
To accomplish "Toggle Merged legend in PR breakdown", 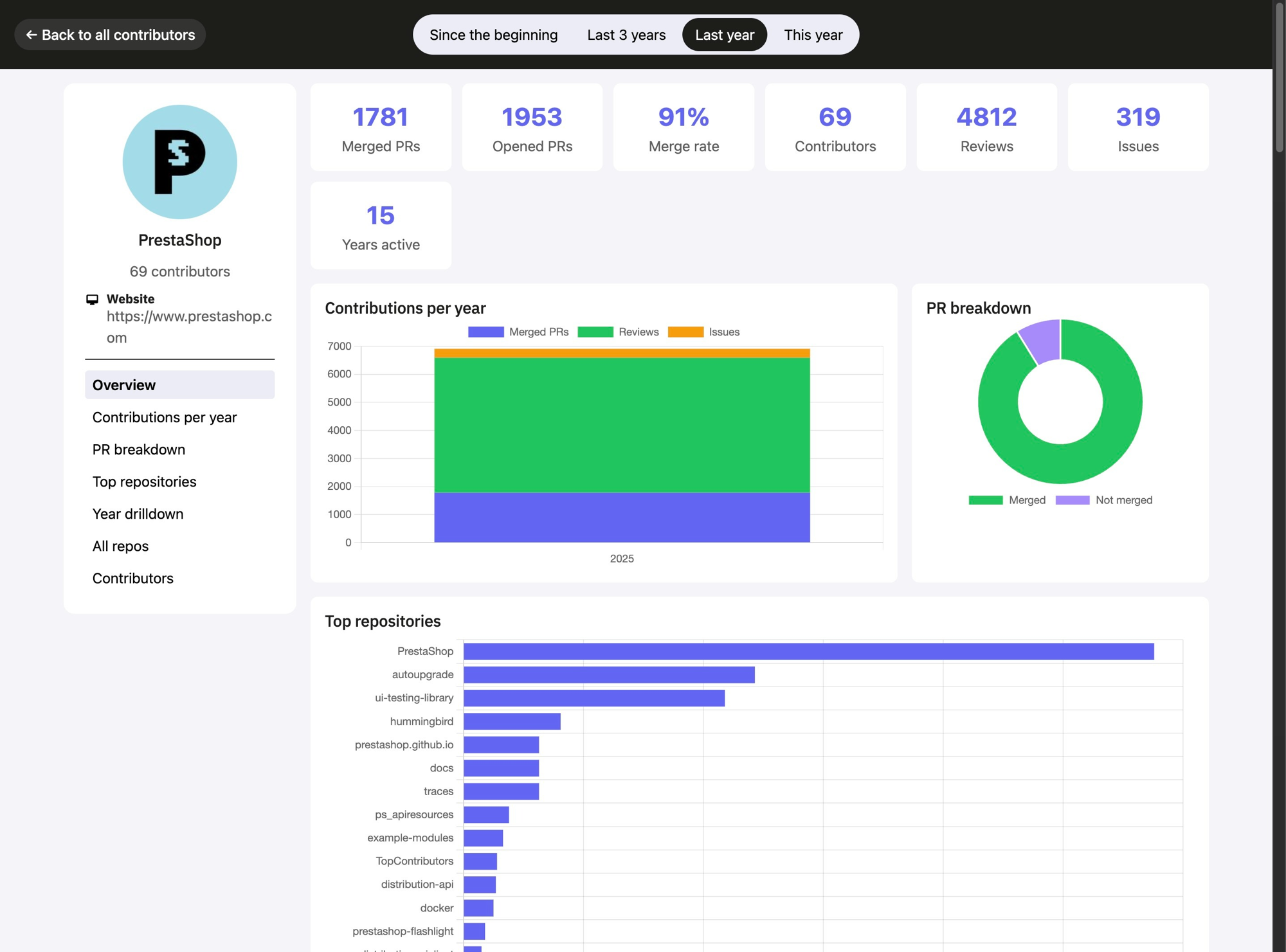I will pos(986,500).
